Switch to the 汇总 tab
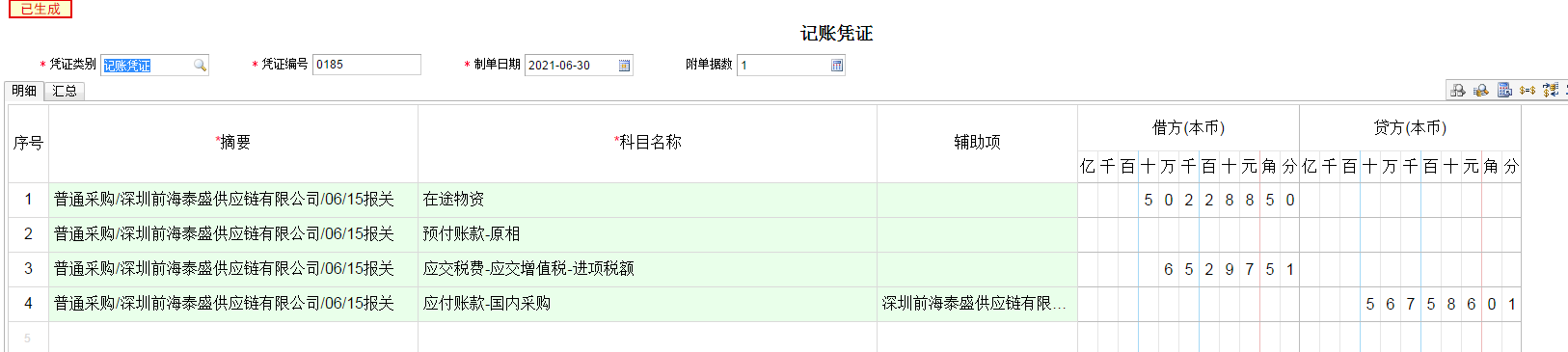Screen dimensions: 1568x352 point(65,91)
